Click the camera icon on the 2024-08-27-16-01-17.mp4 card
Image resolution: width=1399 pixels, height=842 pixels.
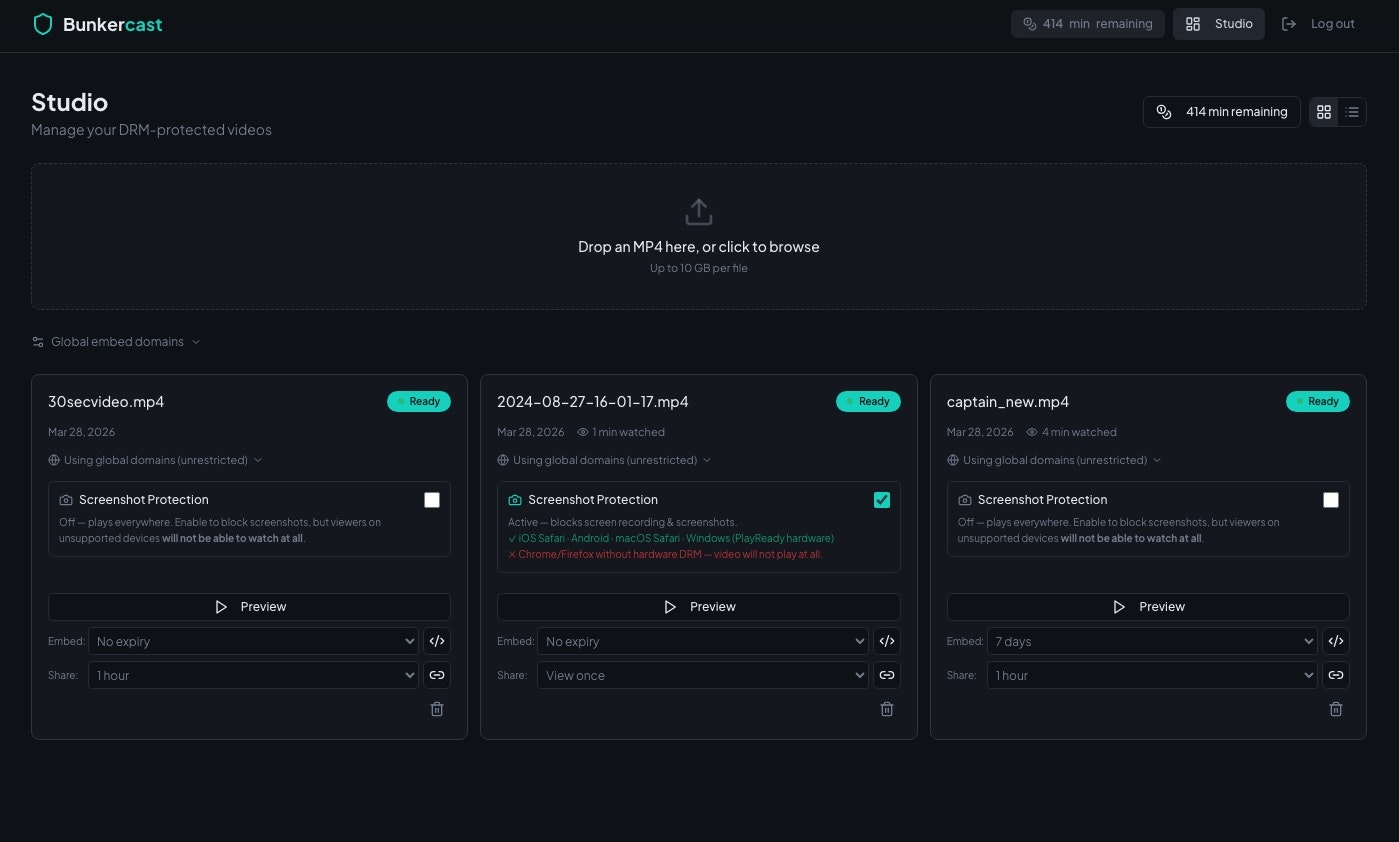pyautogui.click(x=515, y=500)
